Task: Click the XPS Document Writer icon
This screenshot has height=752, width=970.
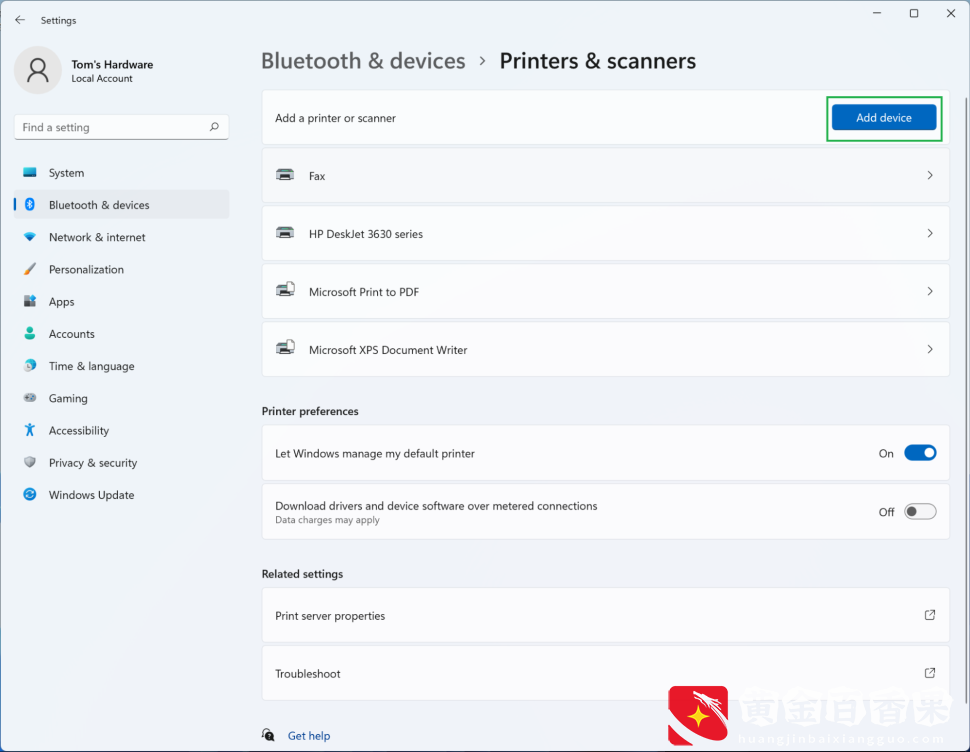Action: pyautogui.click(x=285, y=348)
